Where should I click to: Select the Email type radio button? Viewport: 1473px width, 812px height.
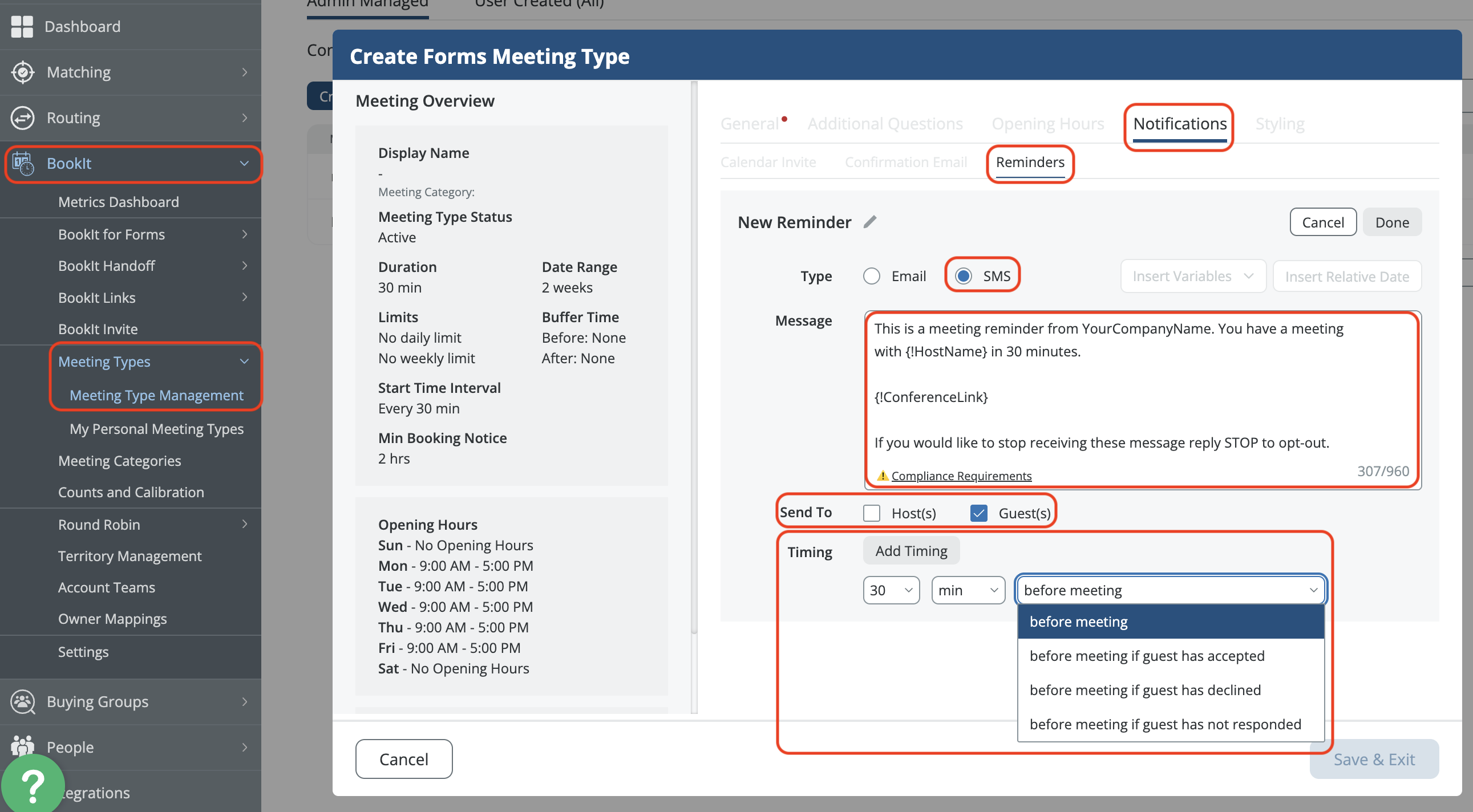point(872,276)
